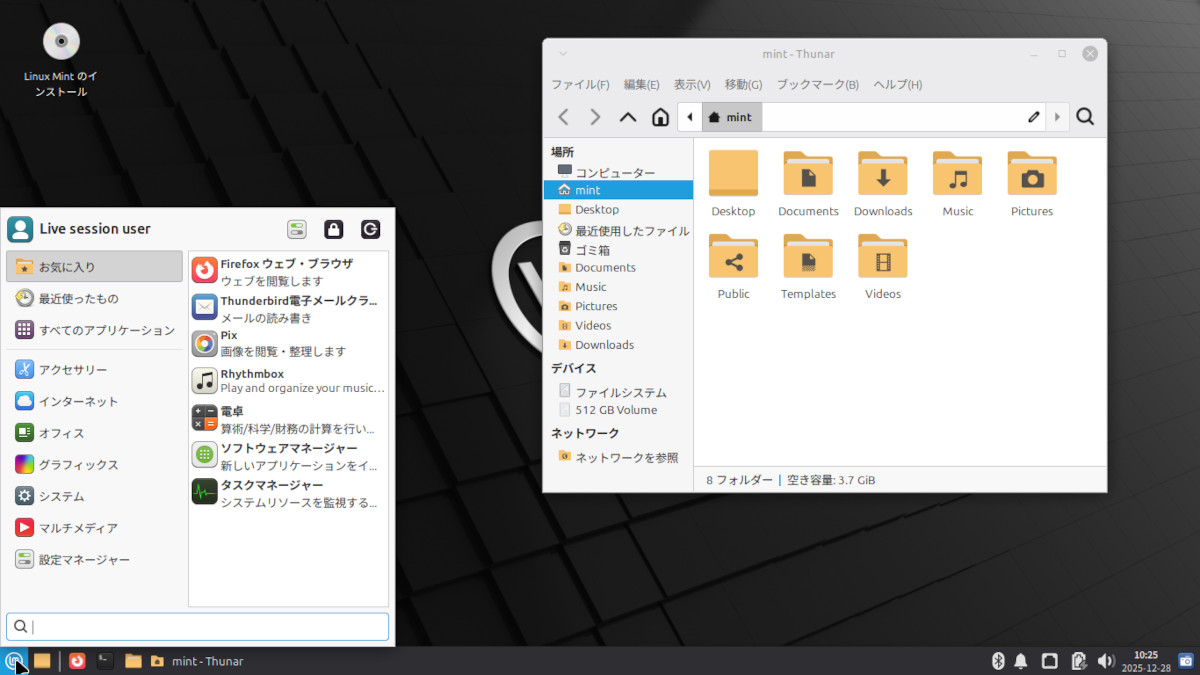This screenshot has width=1200, height=675.
Task: Click the back navigation arrow in Thunar
Action: point(564,117)
